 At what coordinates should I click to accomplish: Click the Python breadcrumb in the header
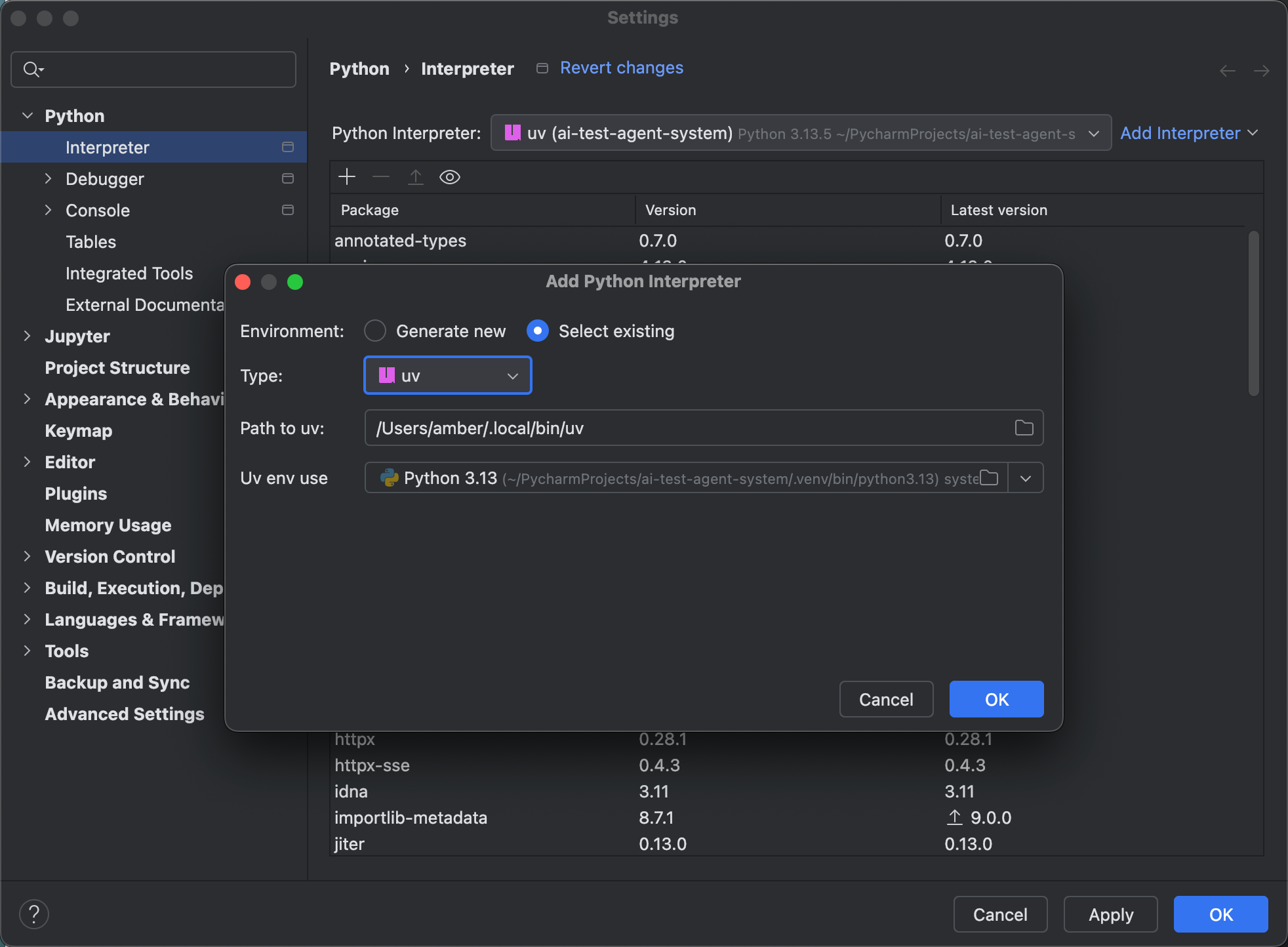(x=359, y=69)
